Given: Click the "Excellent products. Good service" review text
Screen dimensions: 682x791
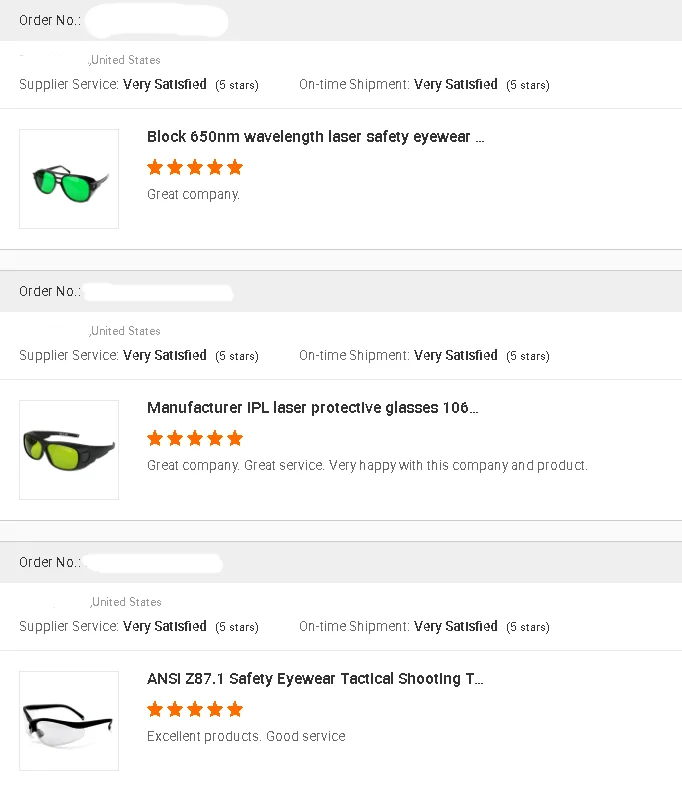Looking at the screenshot, I should click(246, 736).
